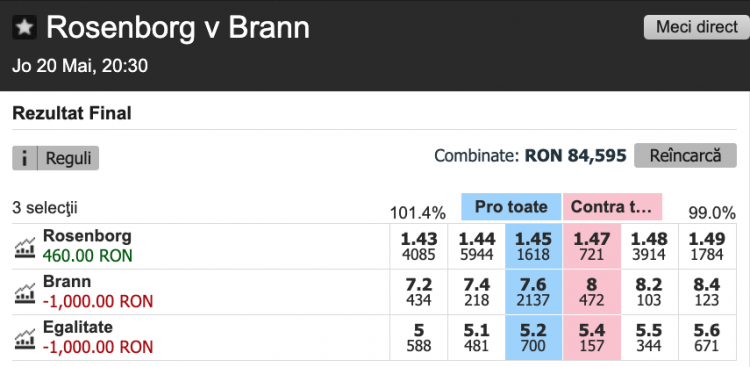Pick Rosenborg back price 1.43
The height and width of the screenshot is (367, 750).
(x=419, y=246)
